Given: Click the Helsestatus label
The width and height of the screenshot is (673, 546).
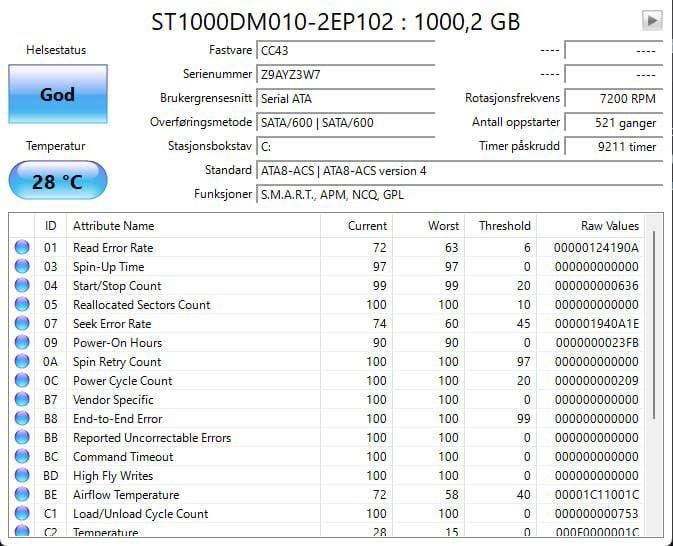Looking at the screenshot, I should coord(56,50).
